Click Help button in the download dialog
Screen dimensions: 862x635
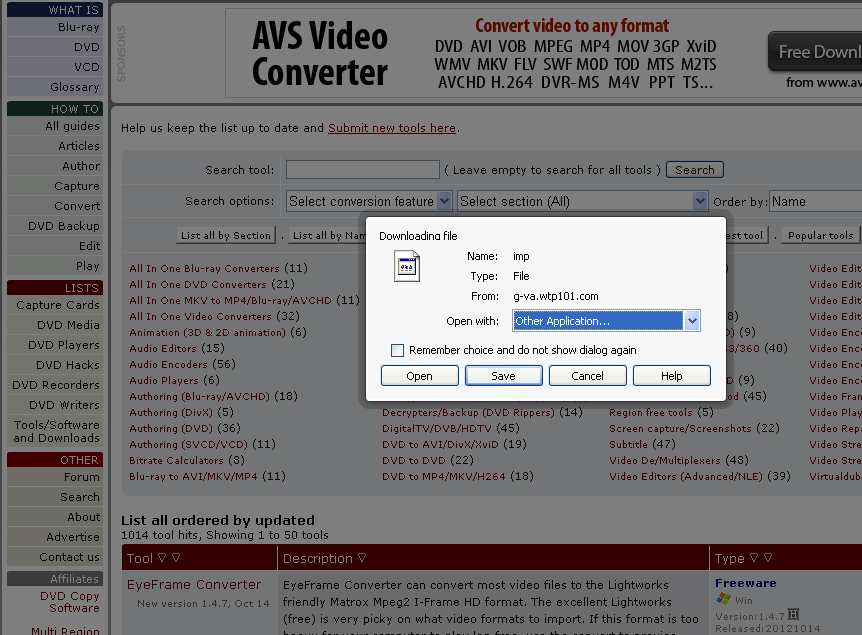(672, 376)
